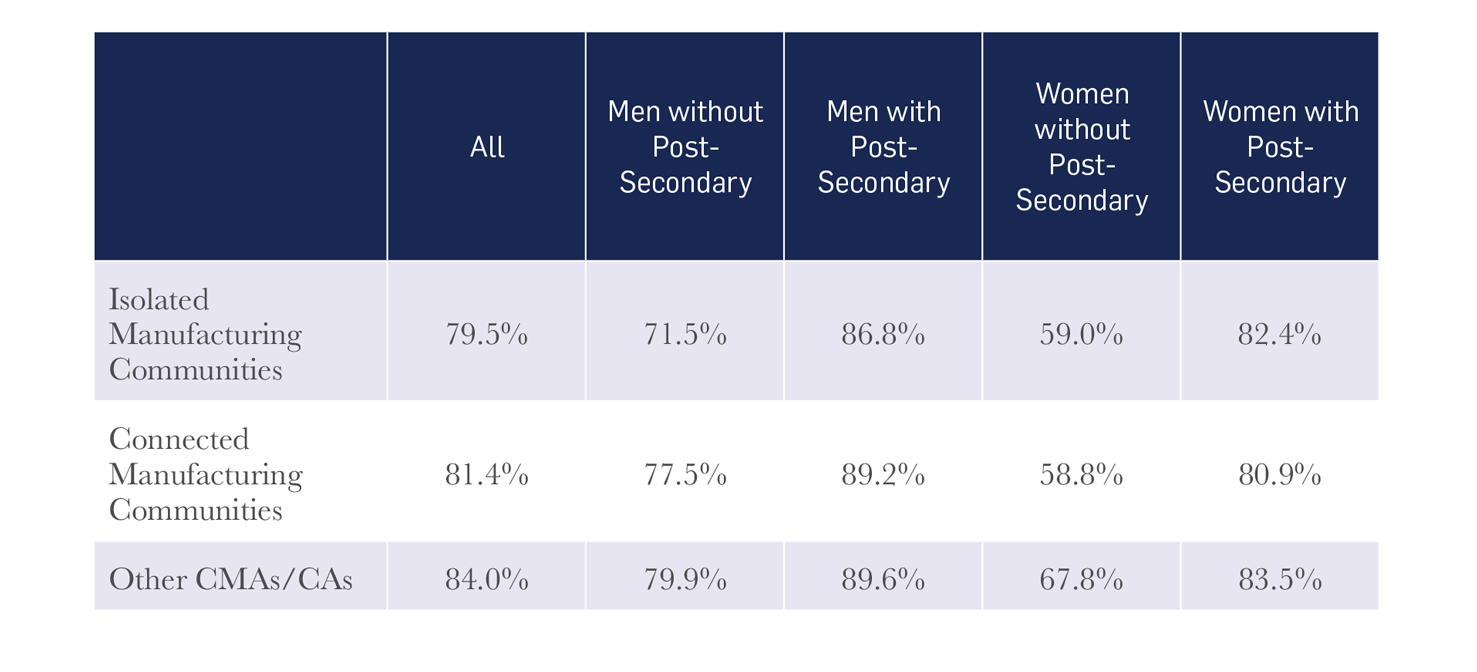Click the "All" column header
Viewport: 1477px width, 672px height.
487,147
